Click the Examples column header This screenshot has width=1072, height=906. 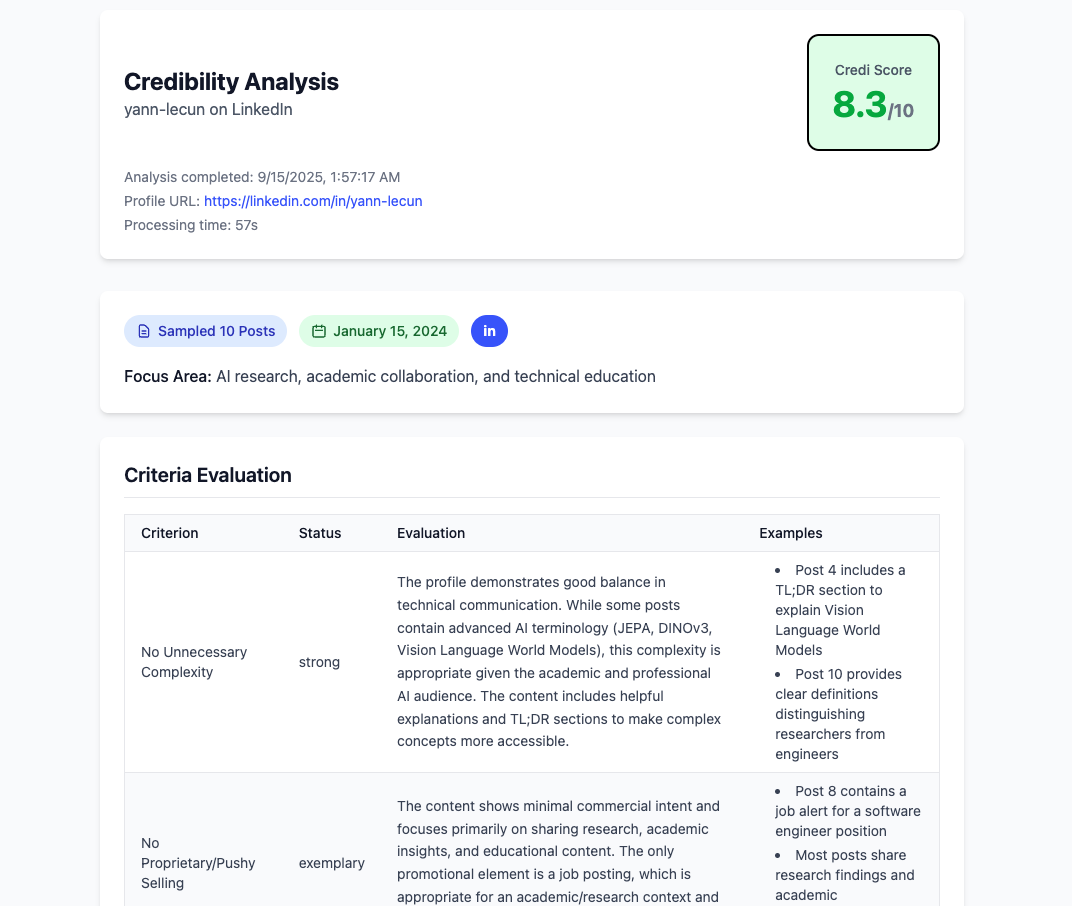(790, 533)
